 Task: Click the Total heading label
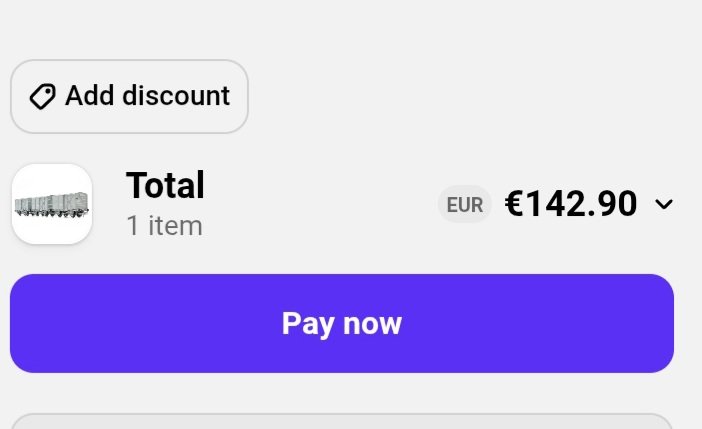click(x=166, y=185)
